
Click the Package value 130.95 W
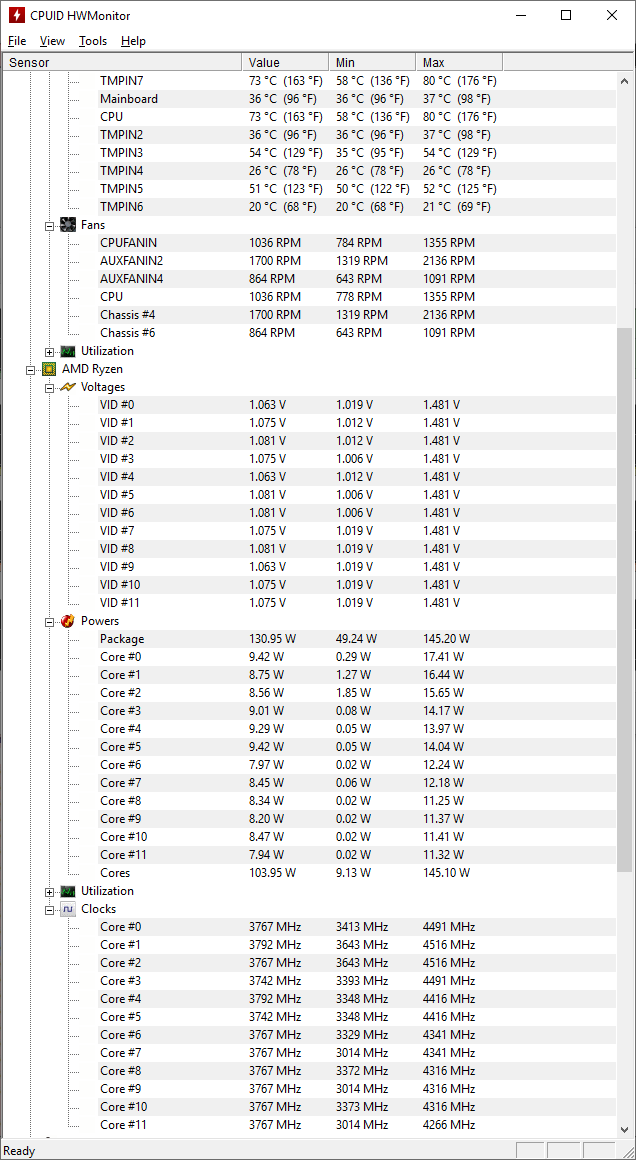(x=272, y=638)
